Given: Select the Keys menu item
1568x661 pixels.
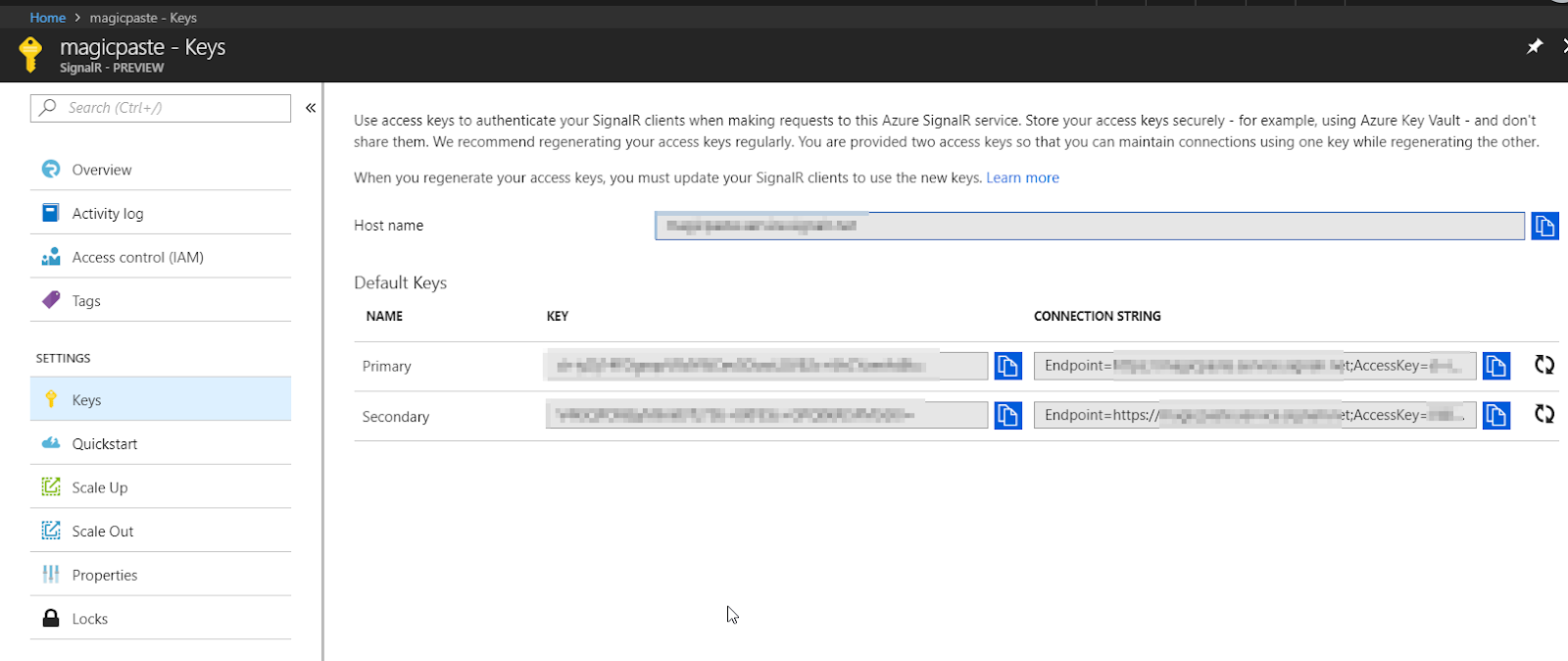Looking at the screenshot, I should [161, 399].
